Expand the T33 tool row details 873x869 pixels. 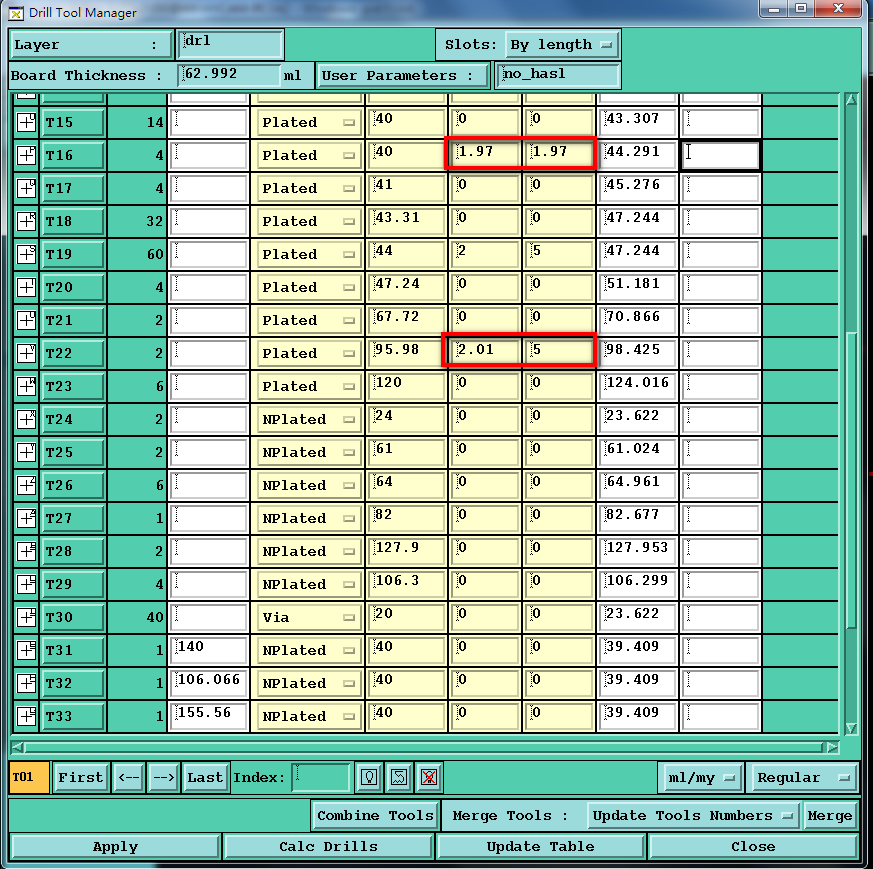[26, 716]
